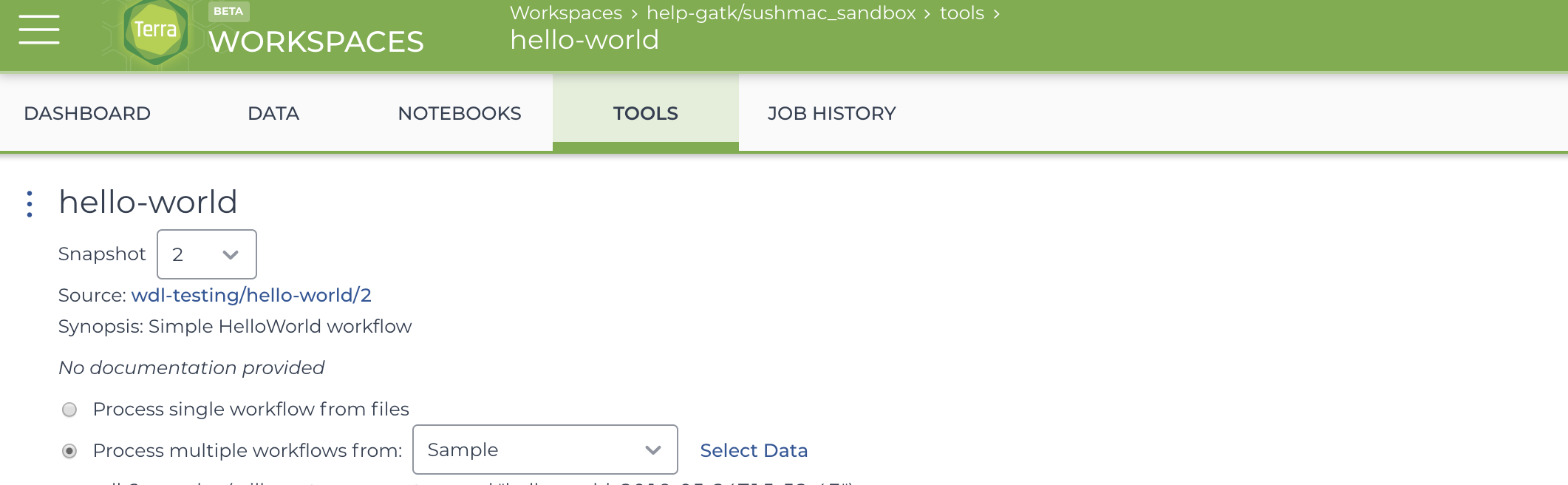The width and height of the screenshot is (1568, 485).
Task: Select Process multiple workflows from option
Action: pos(69,451)
